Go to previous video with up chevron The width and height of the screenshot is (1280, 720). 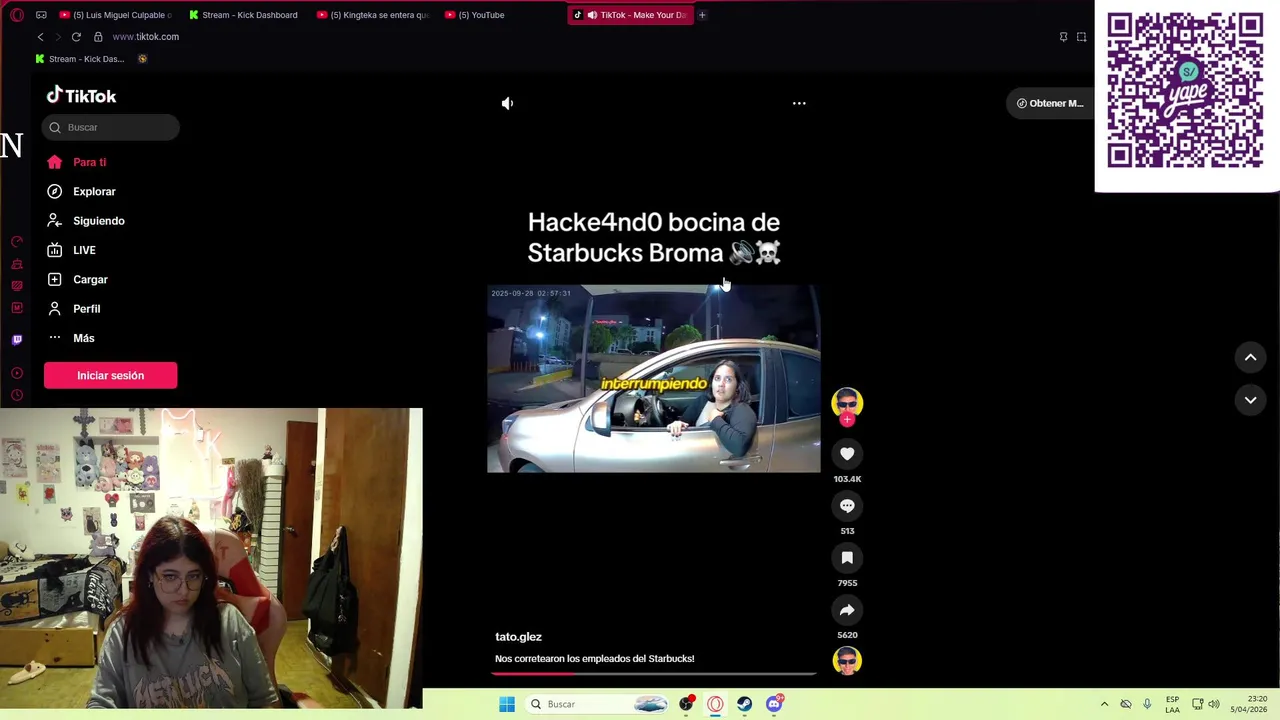click(x=1250, y=357)
